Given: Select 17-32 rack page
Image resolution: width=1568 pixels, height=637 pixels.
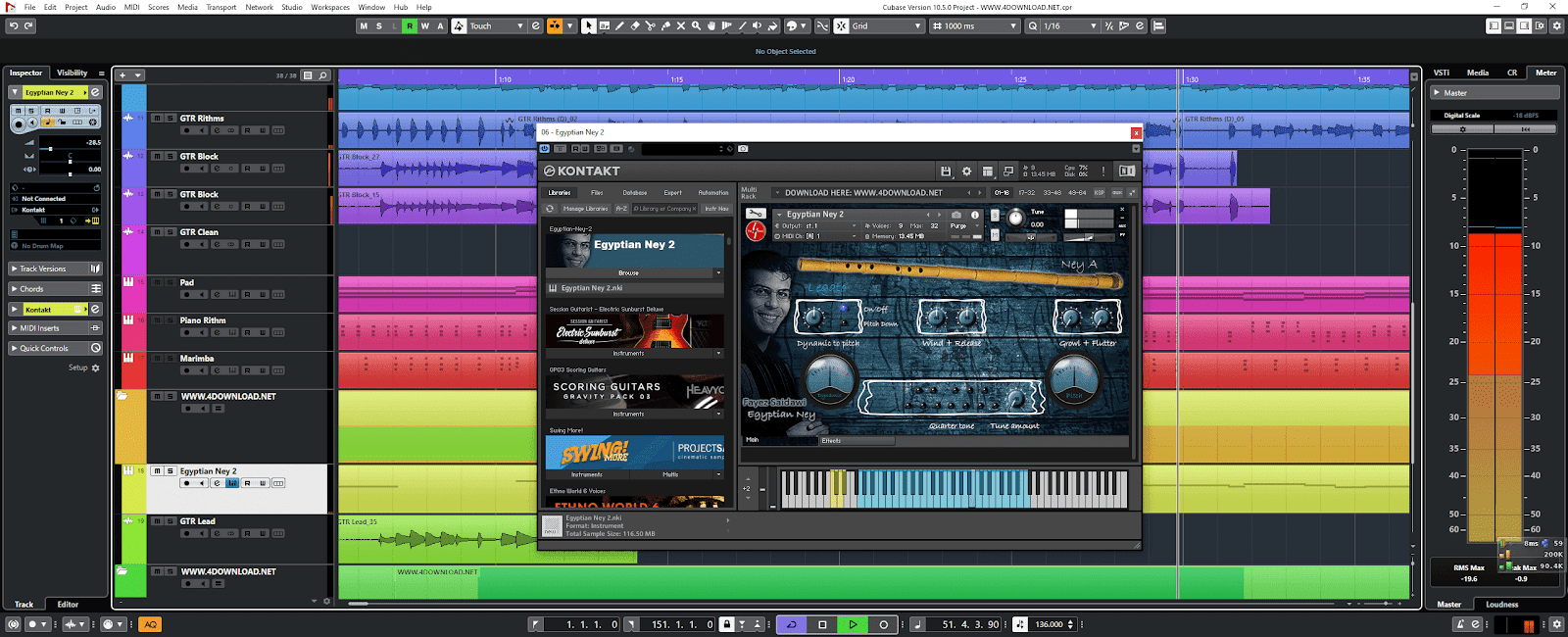Looking at the screenshot, I should point(1026,193).
